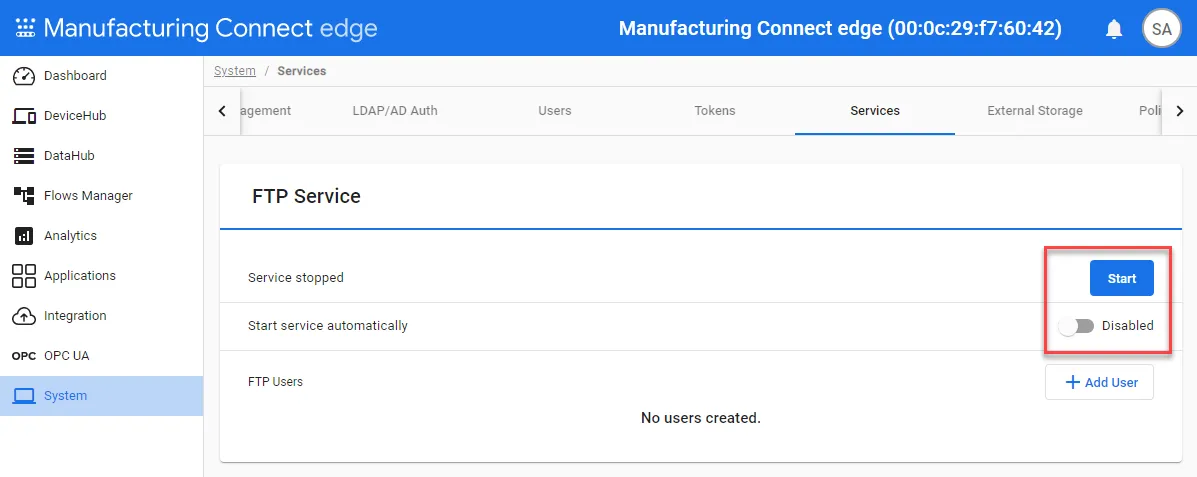The height and width of the screenshot is (477, 1197).
Task: Toggle Start service automatically switch
Action: [1076, 326]
